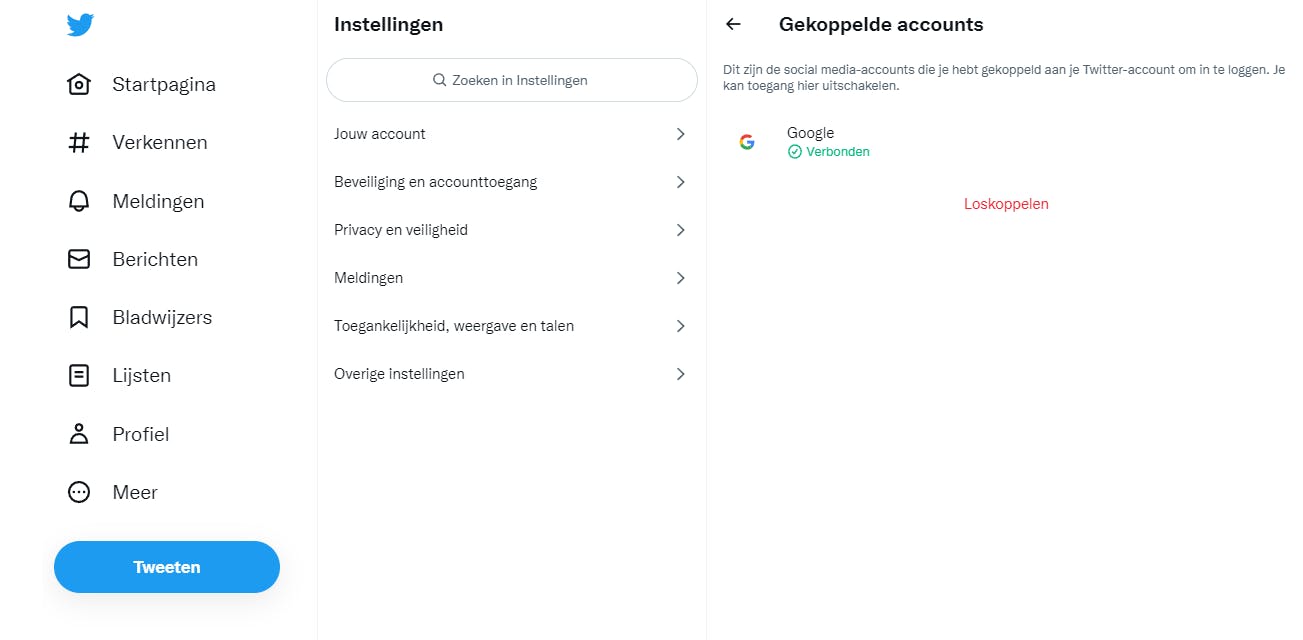Click the Google logo icon
Viewport: 1303px width, 640px height.
point(747,142)
